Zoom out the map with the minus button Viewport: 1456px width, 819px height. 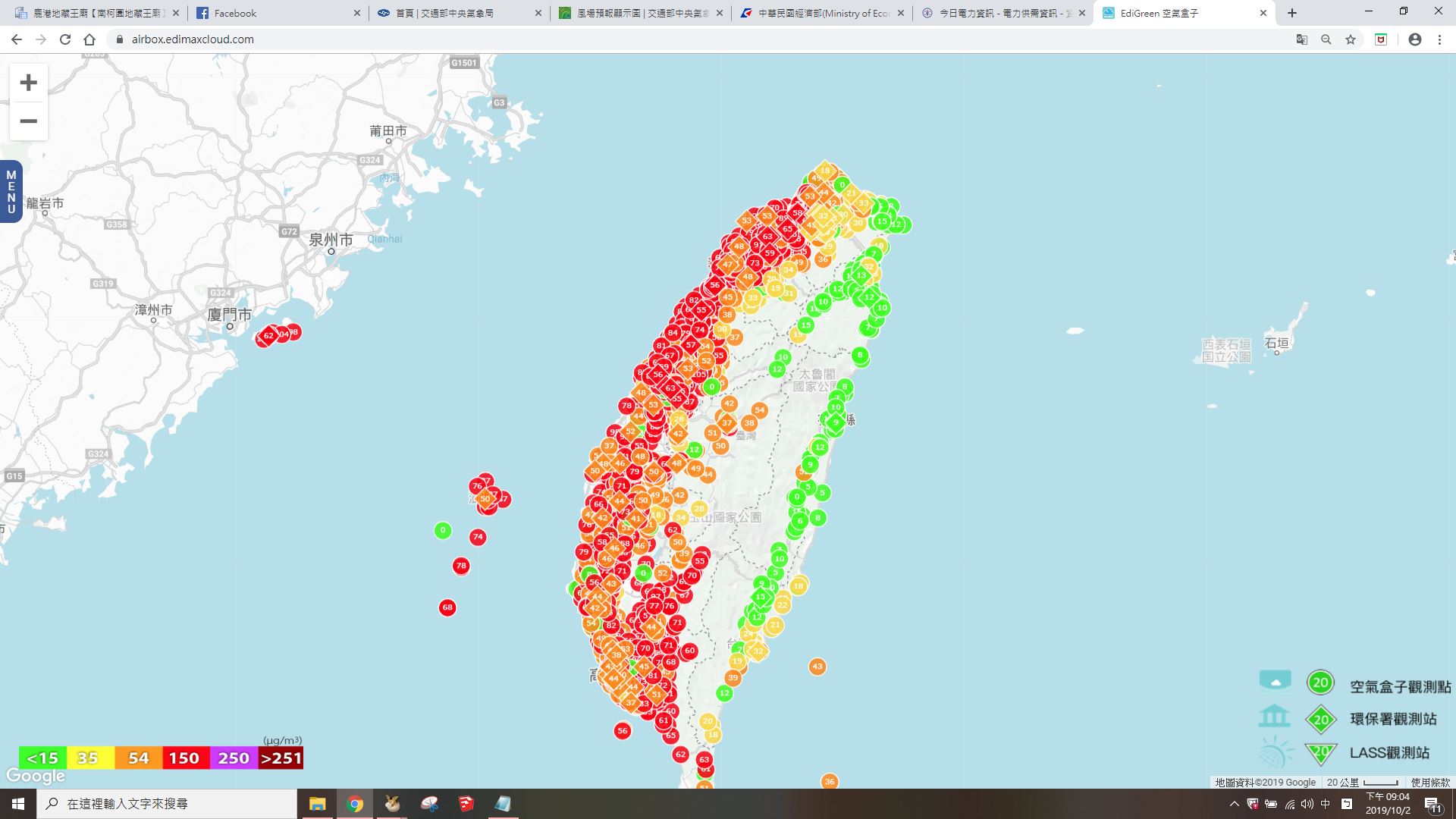pyautogui.click(x=29, y=121)
